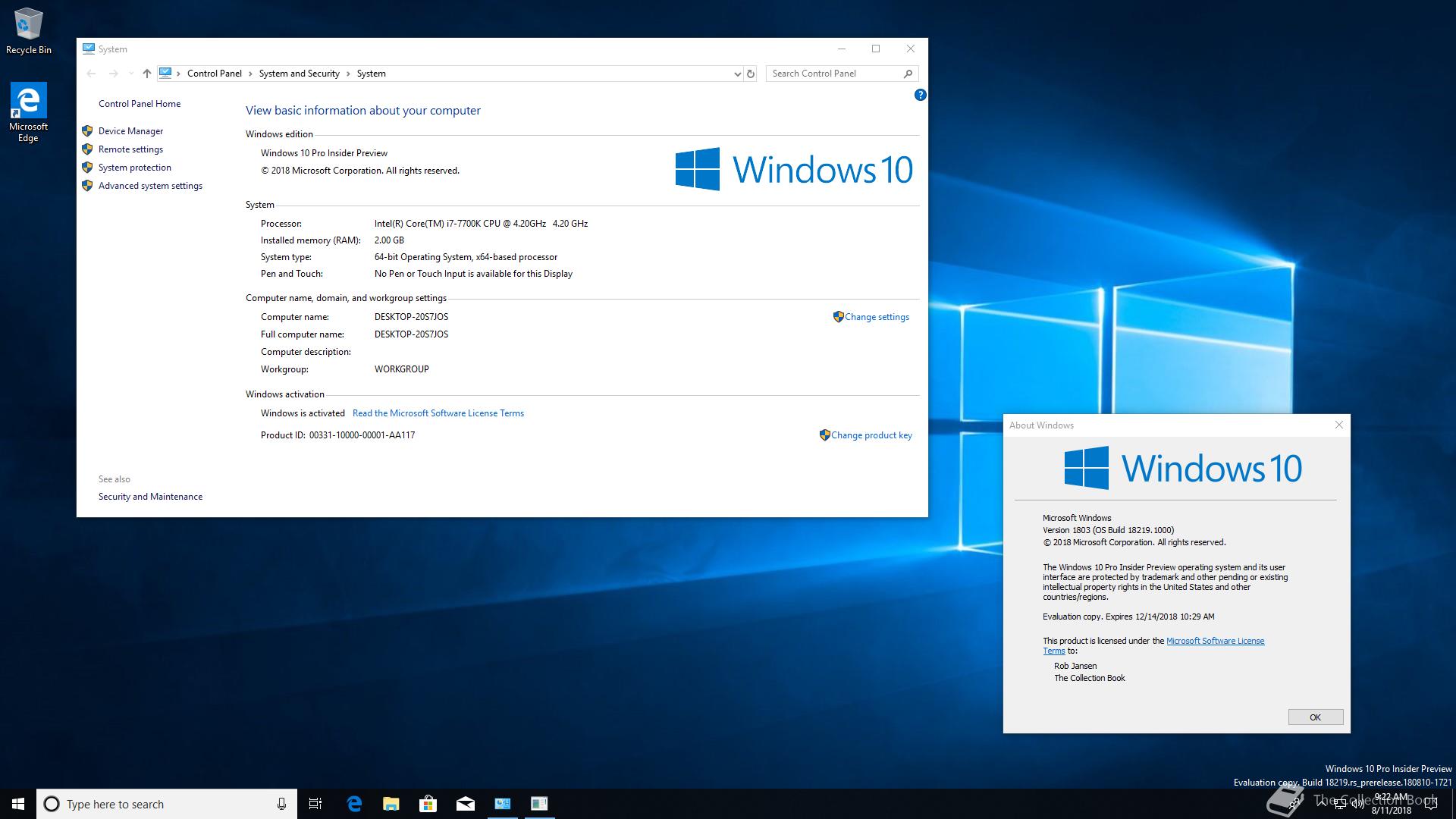Open the Mail app from the taskbar
Screen dimensions: 1456x819
point(466,804)
